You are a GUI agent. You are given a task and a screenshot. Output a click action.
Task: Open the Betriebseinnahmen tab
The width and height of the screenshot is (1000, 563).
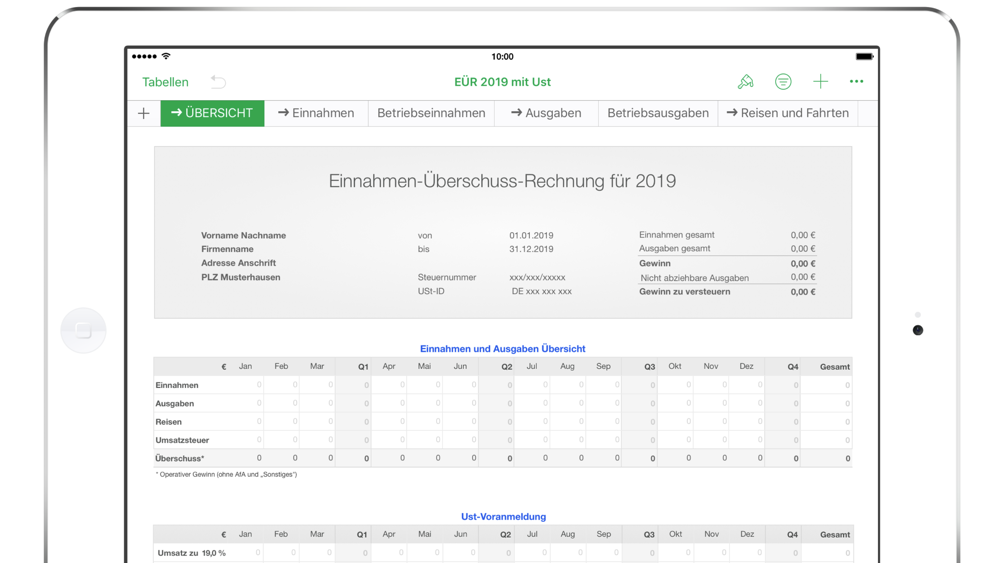click(431, 113)
